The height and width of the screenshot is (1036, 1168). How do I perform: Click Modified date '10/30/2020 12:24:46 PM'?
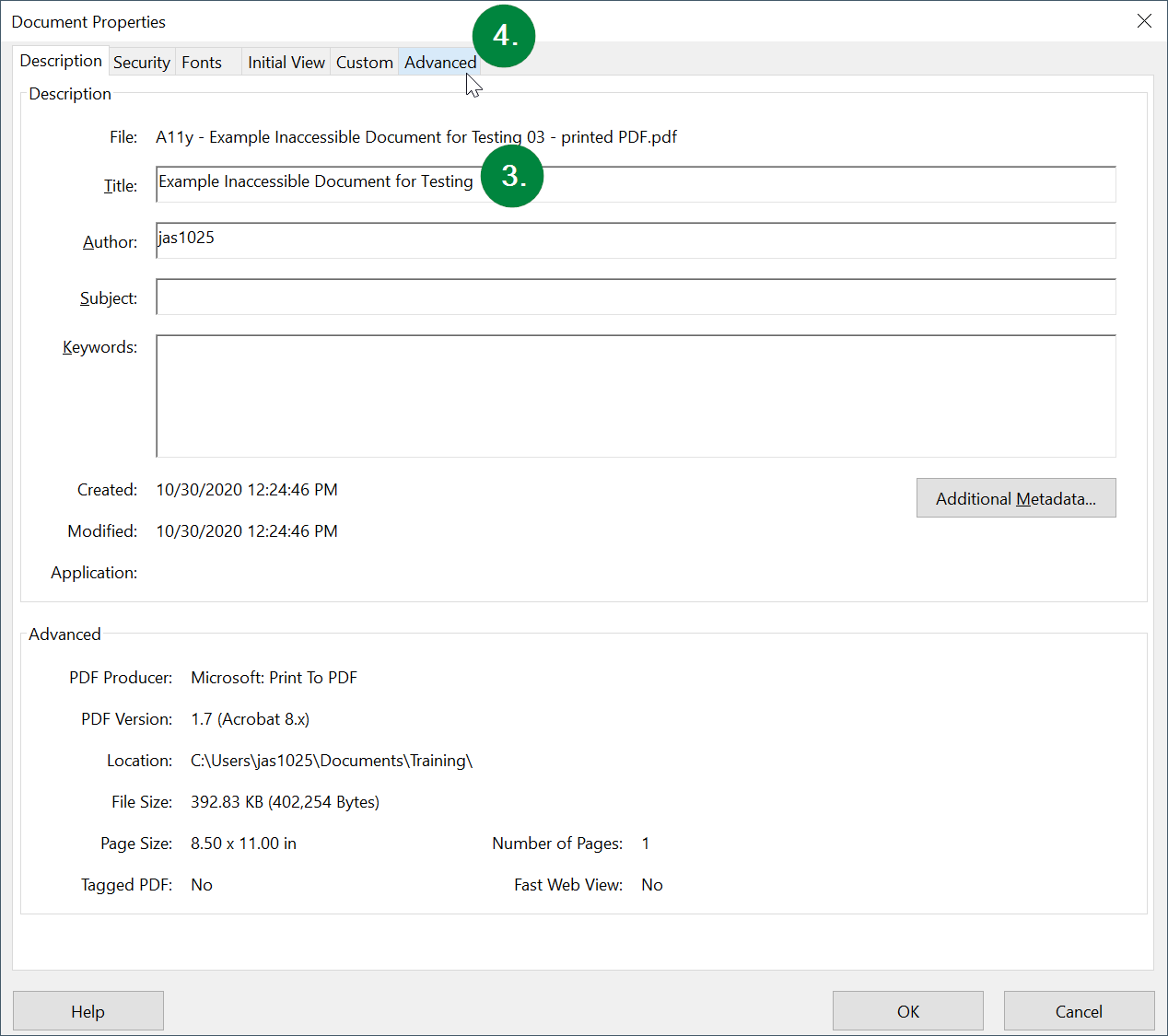coord(247,531)
